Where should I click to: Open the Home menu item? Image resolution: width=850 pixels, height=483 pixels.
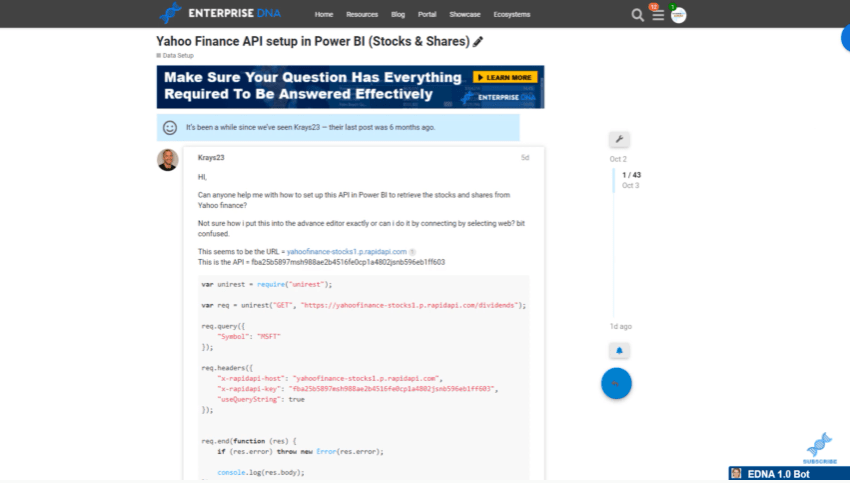coord(324,15)
